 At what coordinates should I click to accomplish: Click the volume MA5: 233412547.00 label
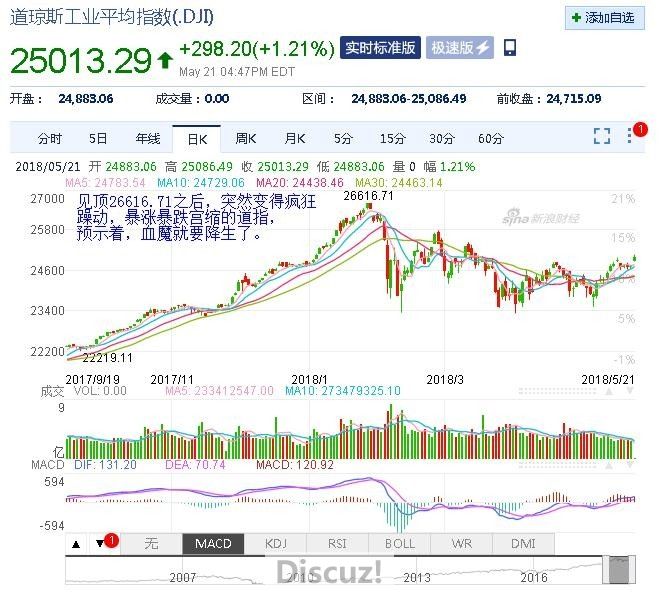[219, 391]
